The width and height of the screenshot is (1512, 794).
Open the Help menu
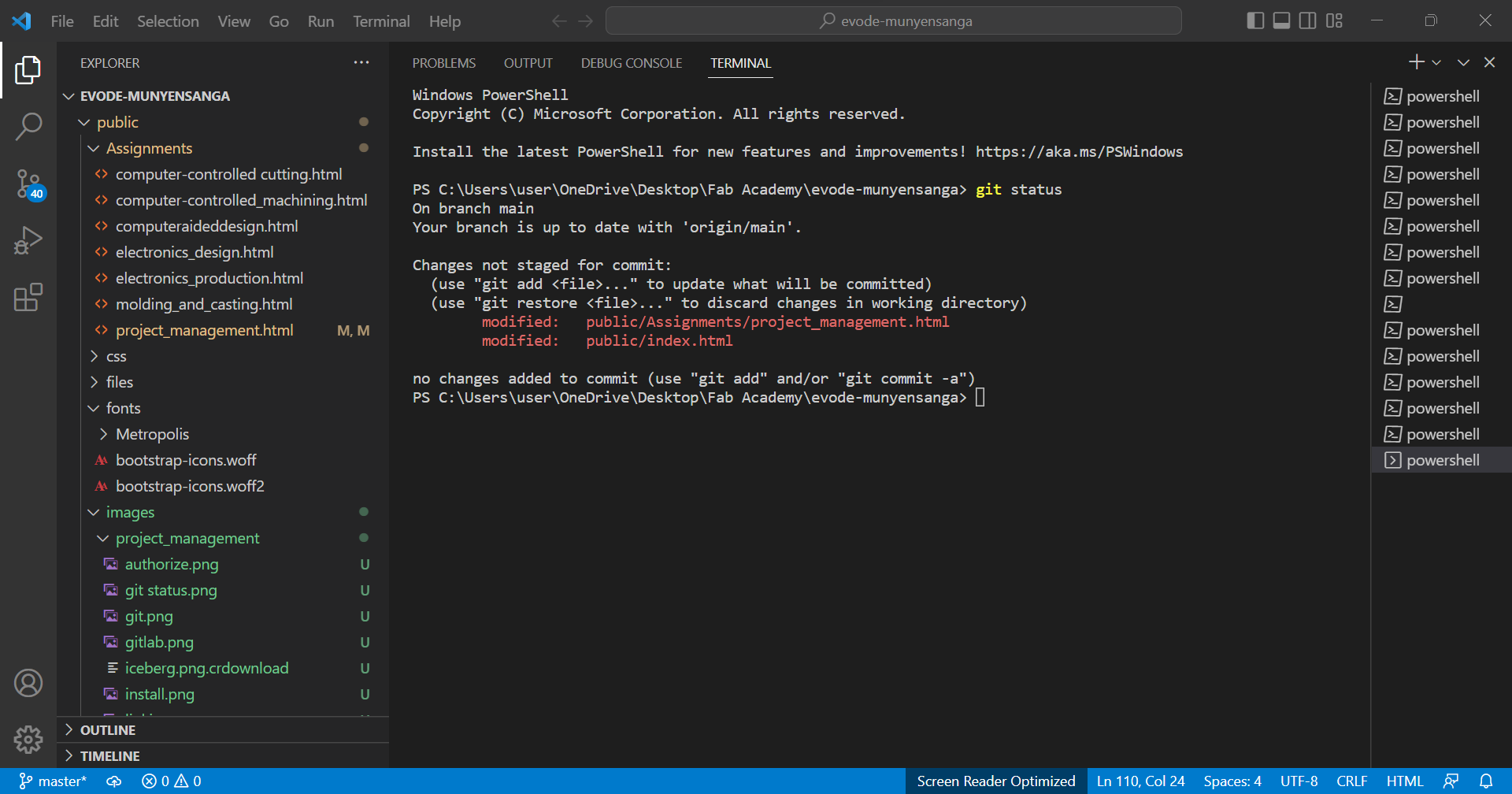pos(445,21)
